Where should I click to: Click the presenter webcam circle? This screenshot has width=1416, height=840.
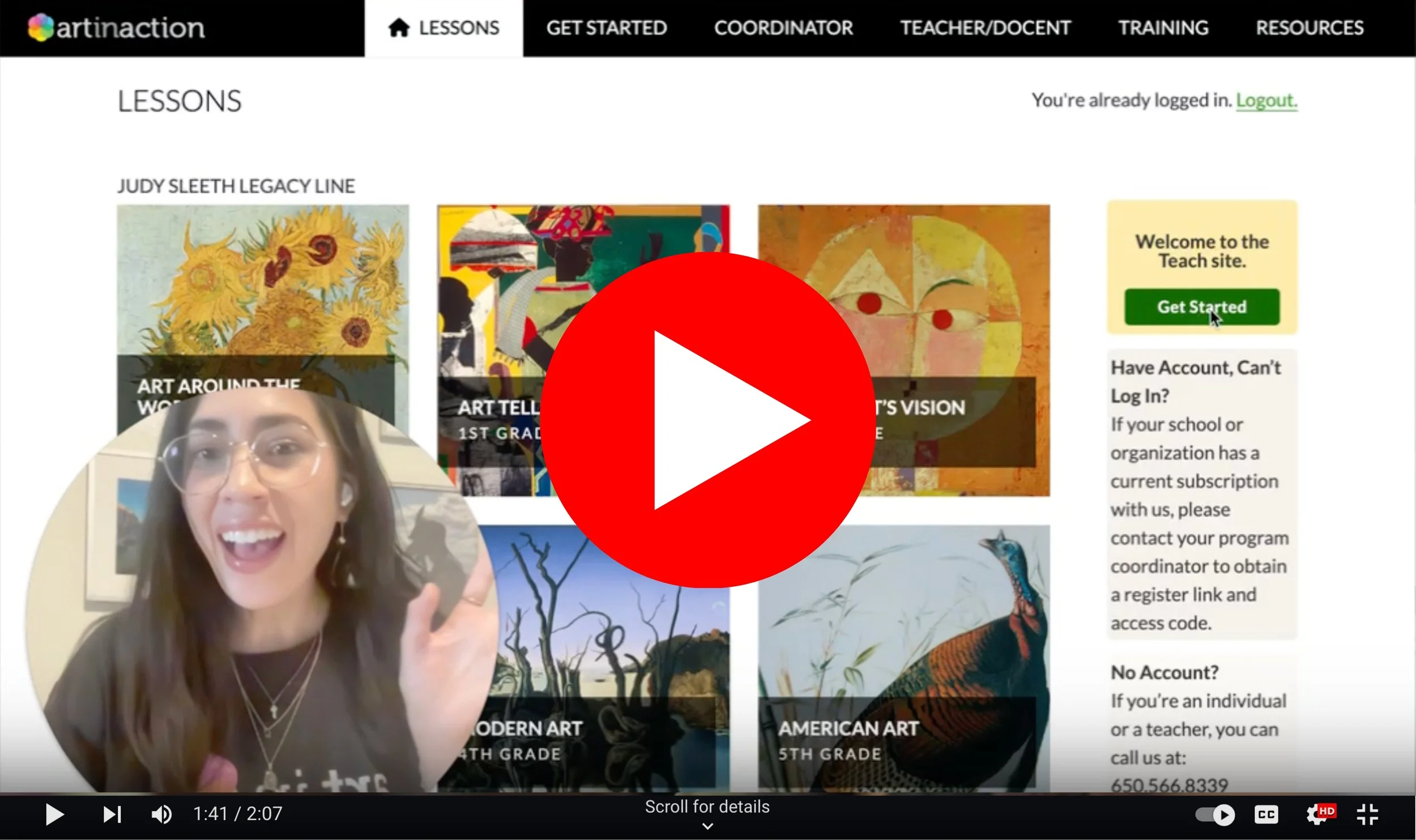(x=262, y=590)
